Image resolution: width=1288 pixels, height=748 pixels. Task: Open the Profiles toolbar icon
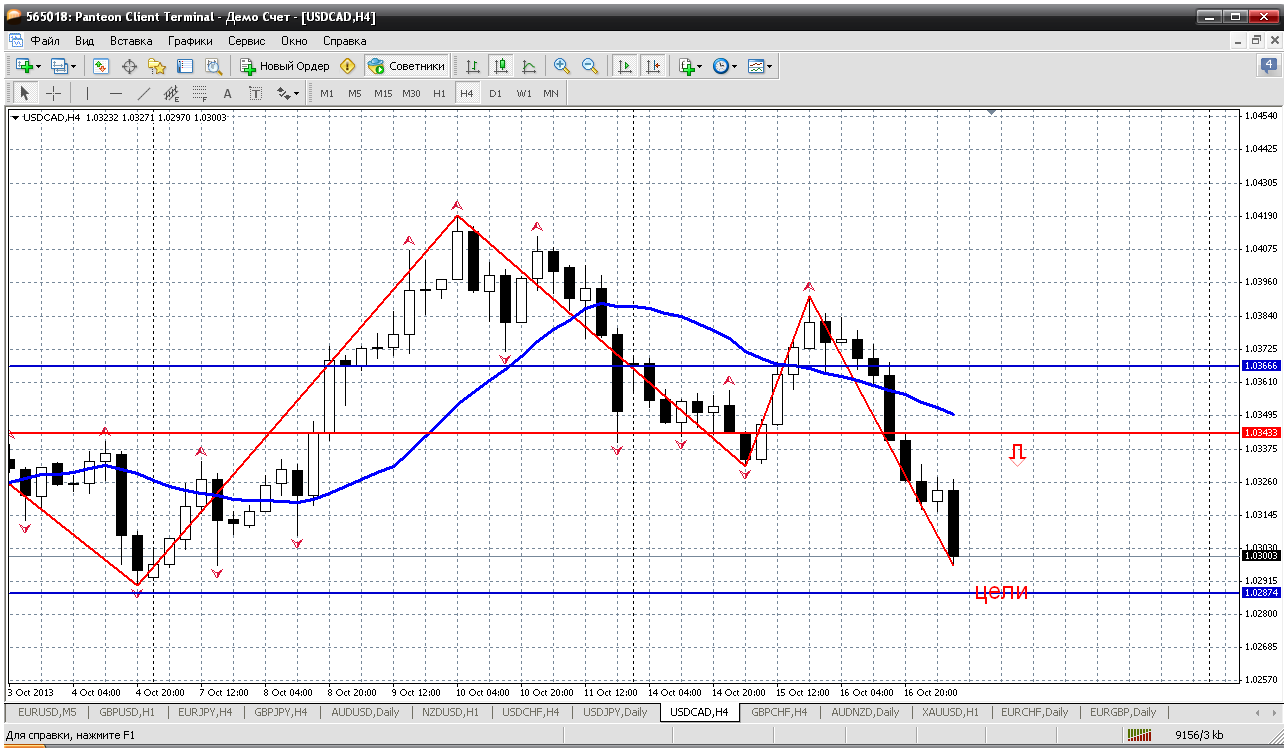click(x=62, y=66)
